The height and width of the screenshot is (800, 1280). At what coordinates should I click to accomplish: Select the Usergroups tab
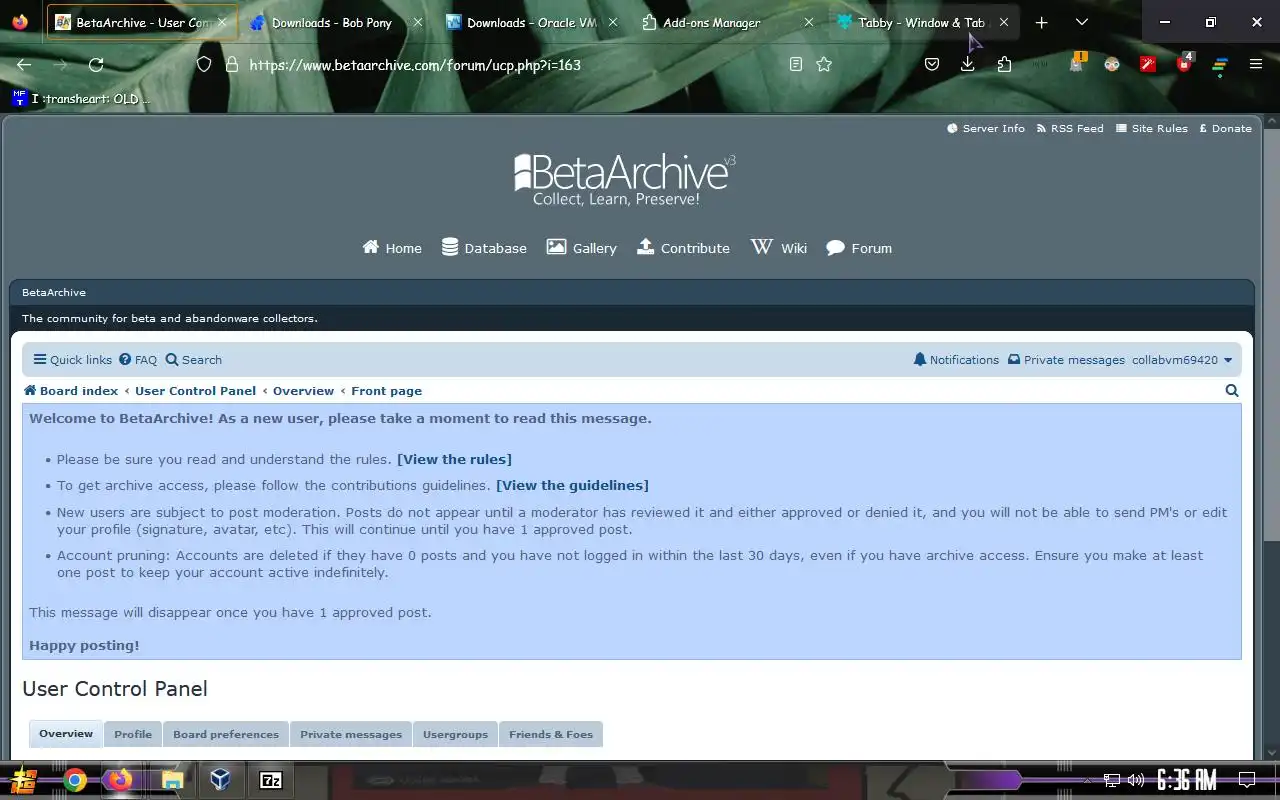click(455, 734)
